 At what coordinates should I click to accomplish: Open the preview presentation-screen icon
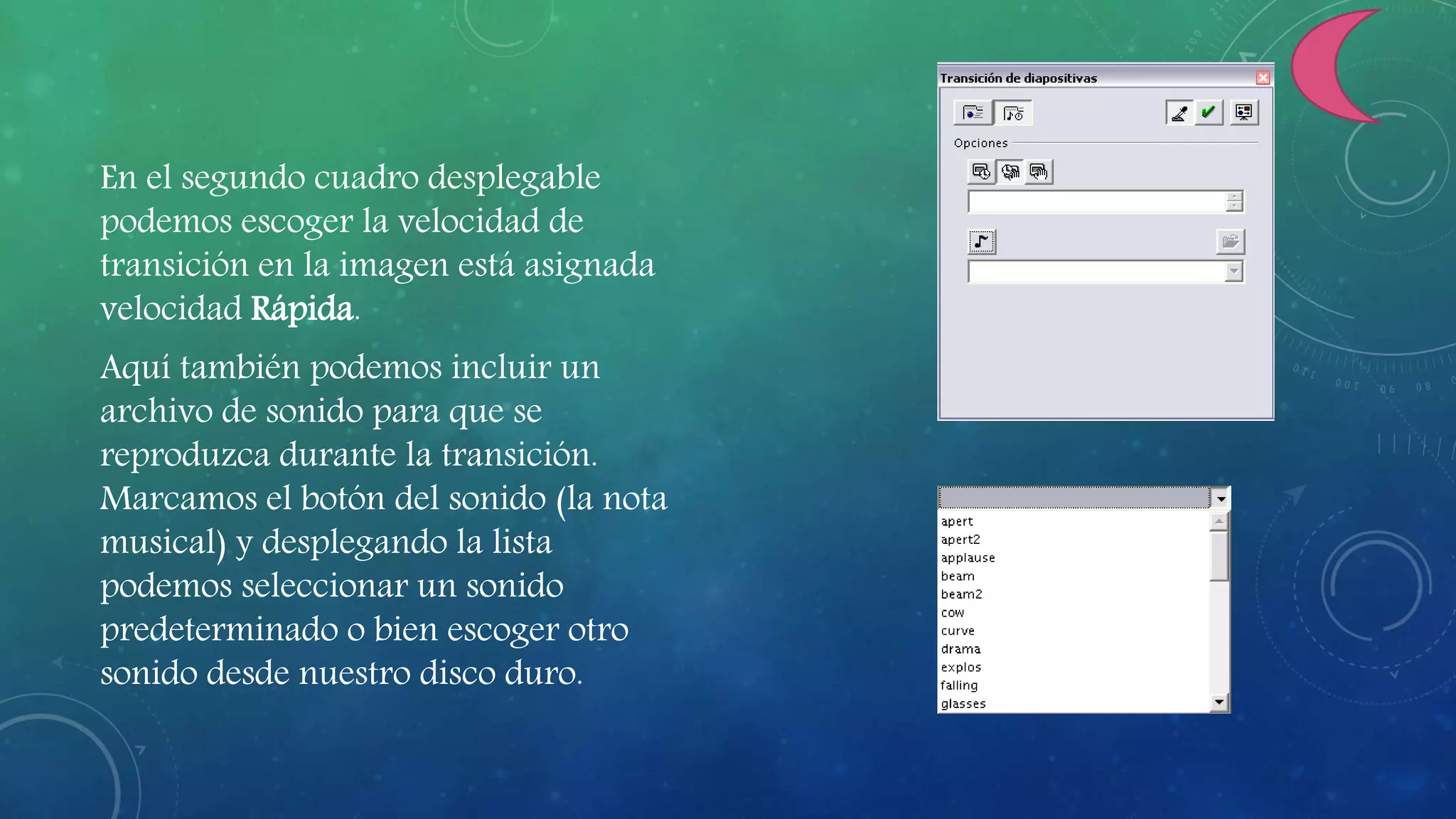coord(1244,112)
